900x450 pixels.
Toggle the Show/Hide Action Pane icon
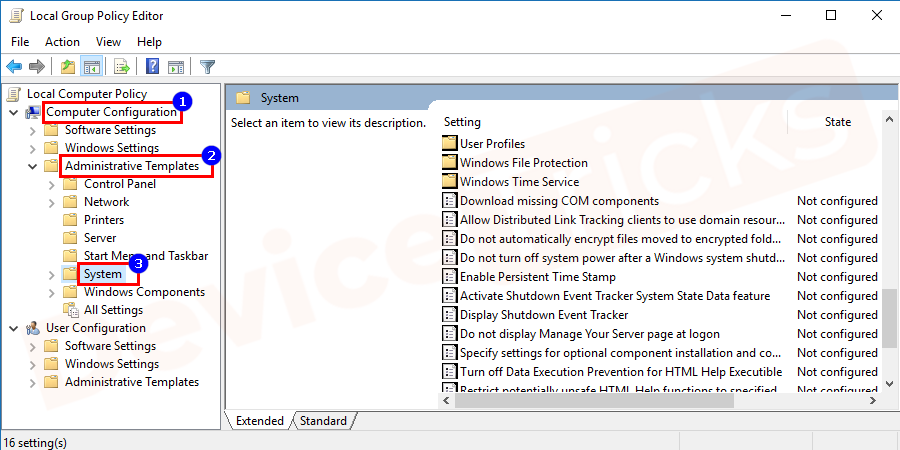[x=176, y=67]
